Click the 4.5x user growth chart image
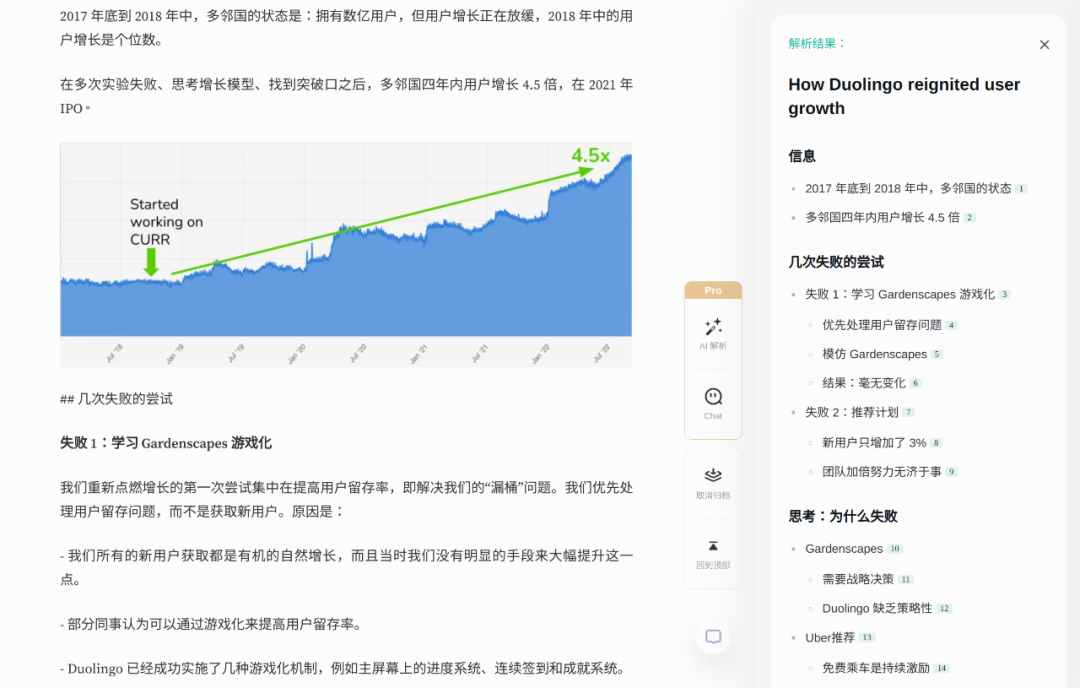The width and height of the screenshot is (1080, 688). pyautogui.click(x=346, y=254)
